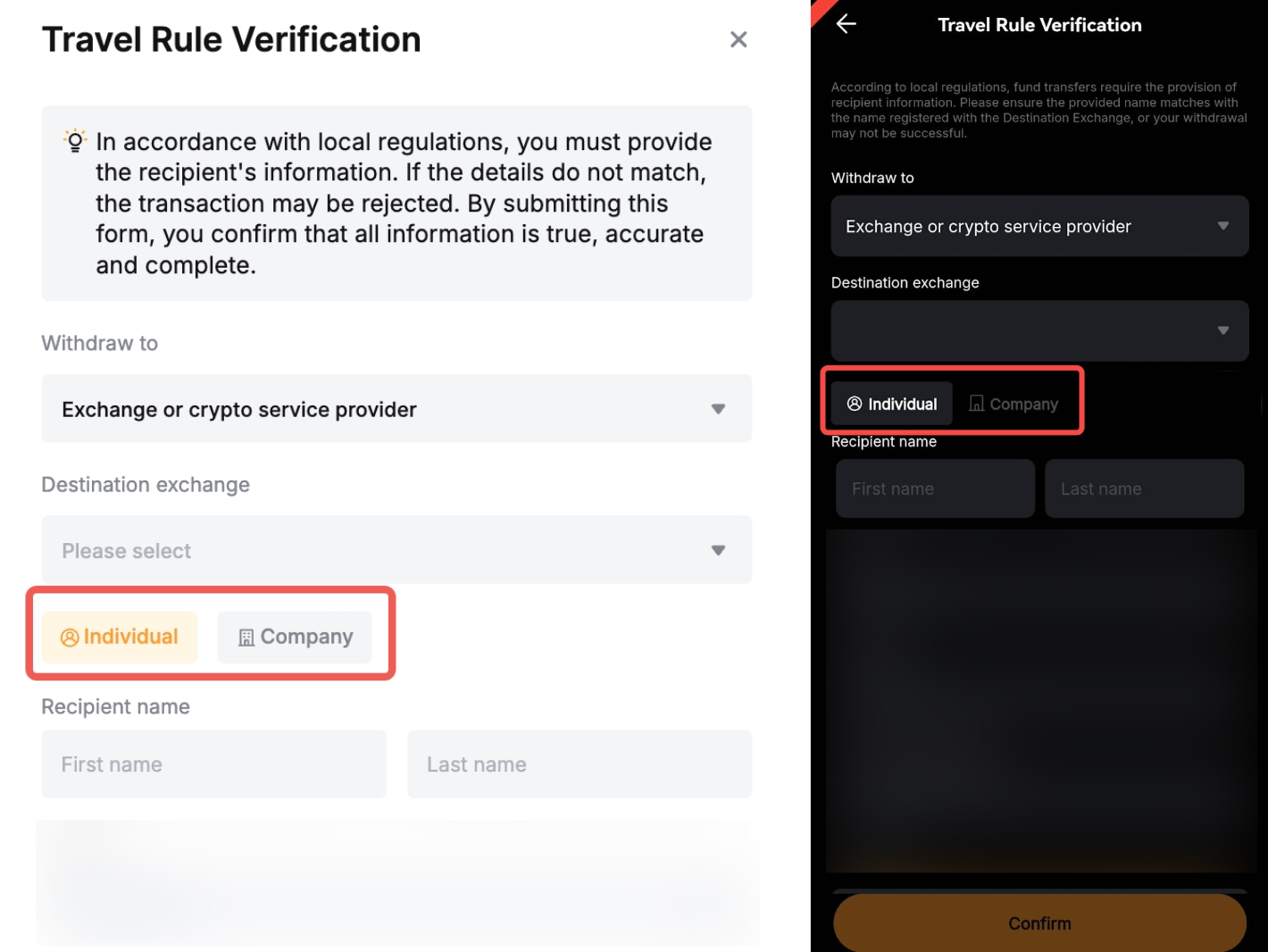Click the light First name field

[213, 764]
